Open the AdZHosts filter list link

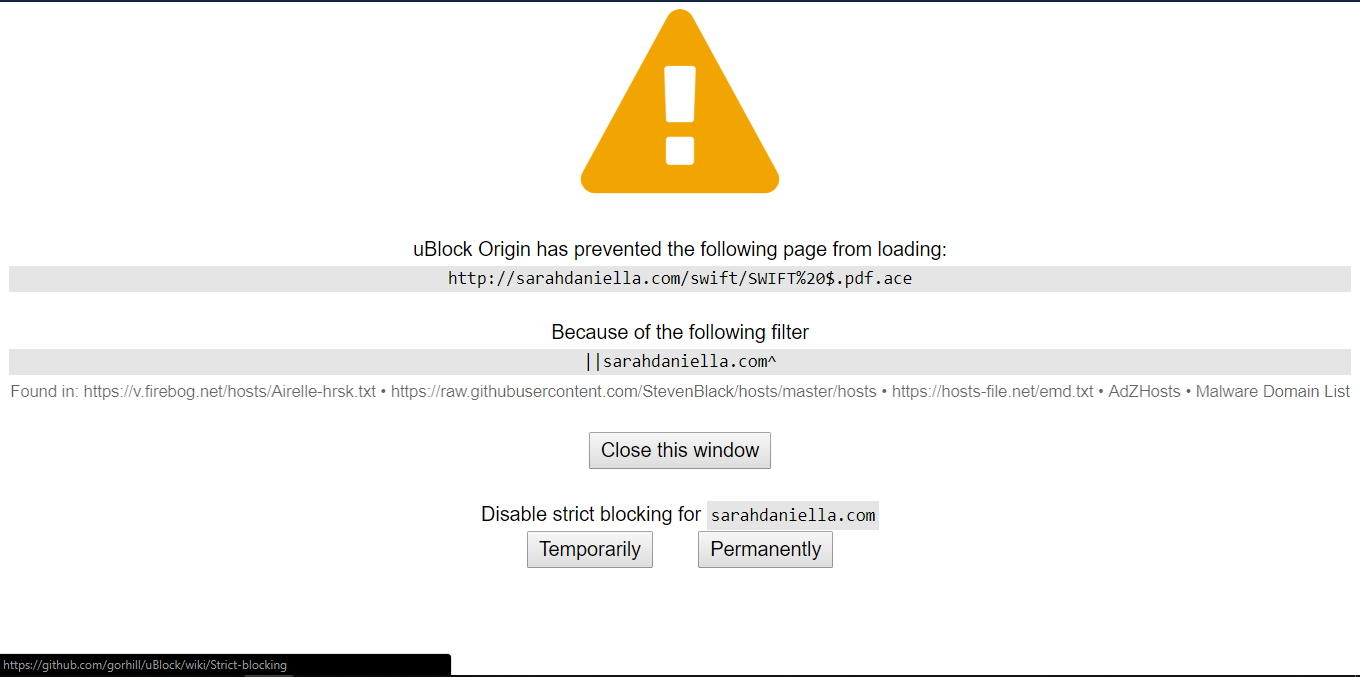click(1145, 392)
